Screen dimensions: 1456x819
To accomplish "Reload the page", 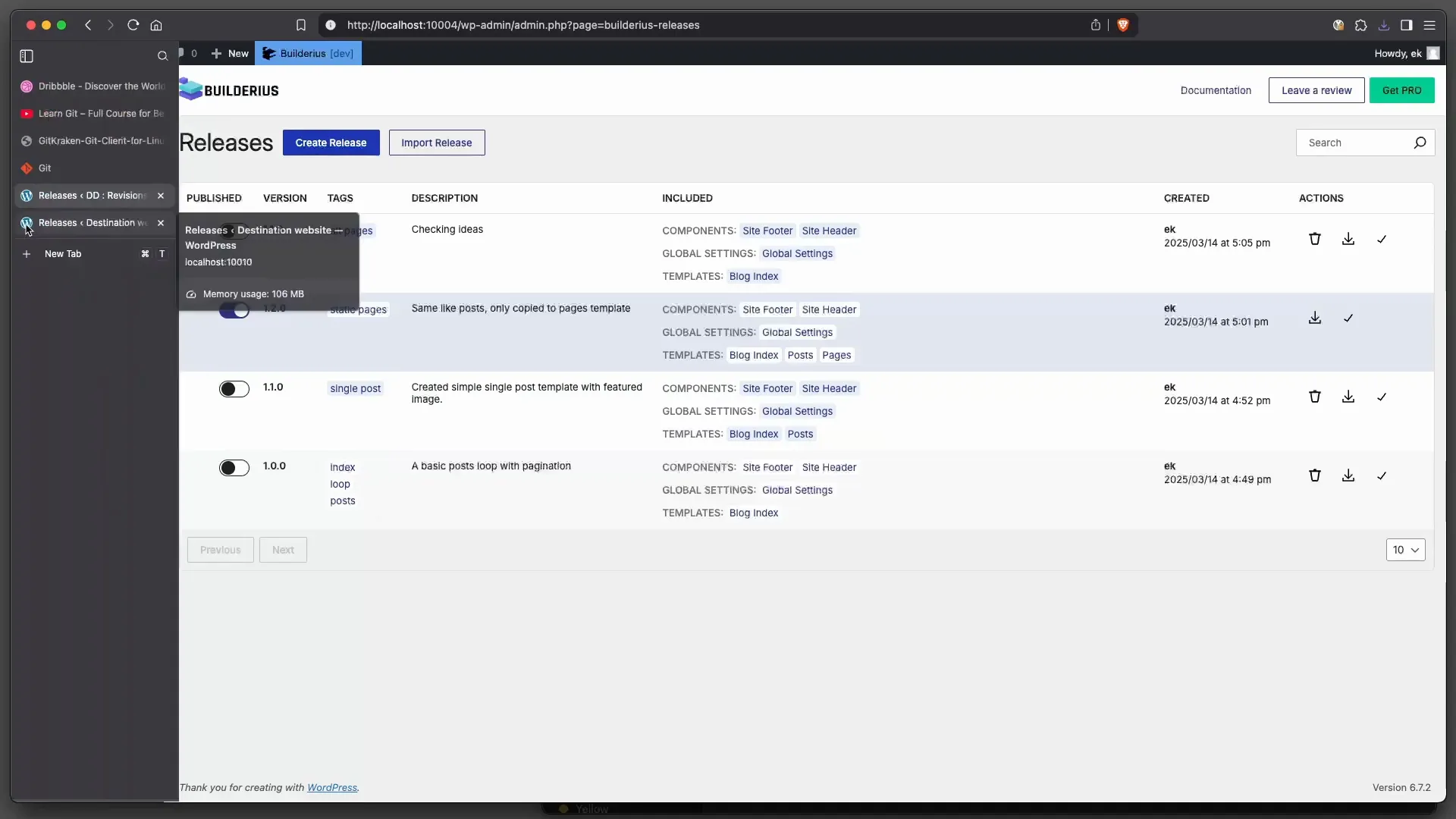I will coord(133,25).
